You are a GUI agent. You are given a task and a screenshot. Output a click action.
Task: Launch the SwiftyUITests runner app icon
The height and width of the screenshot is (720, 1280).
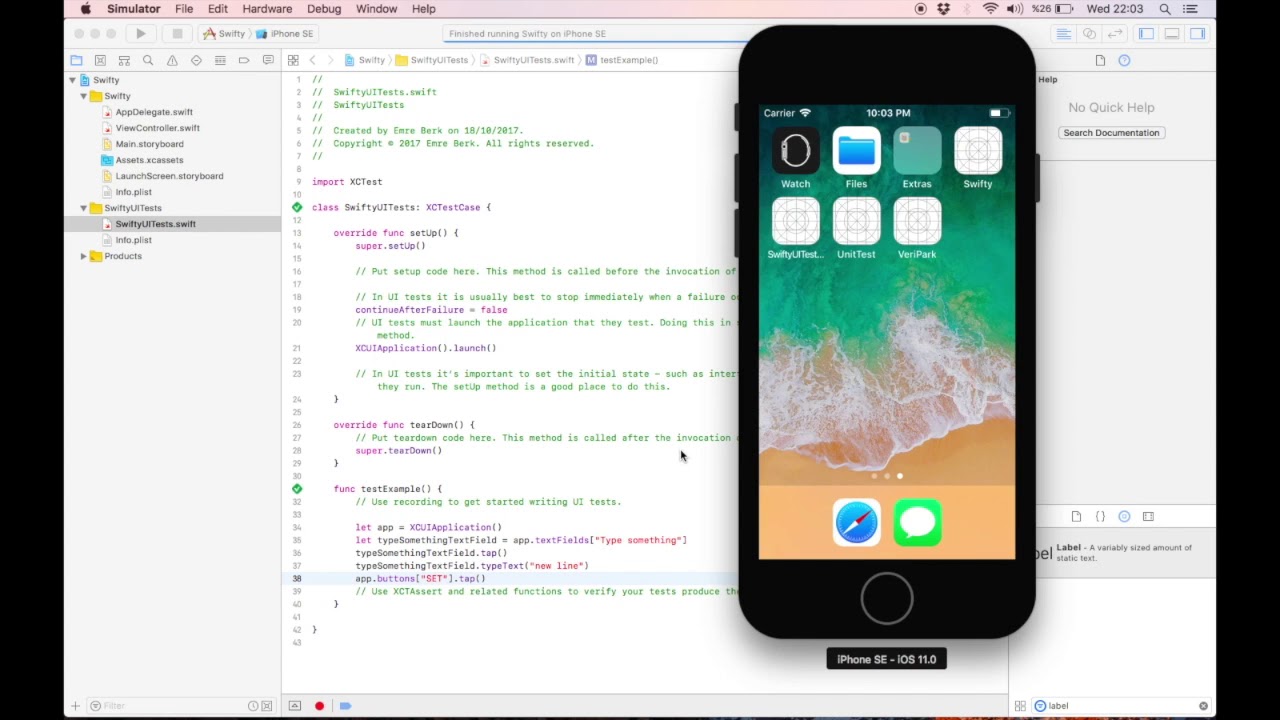point(796,221)
